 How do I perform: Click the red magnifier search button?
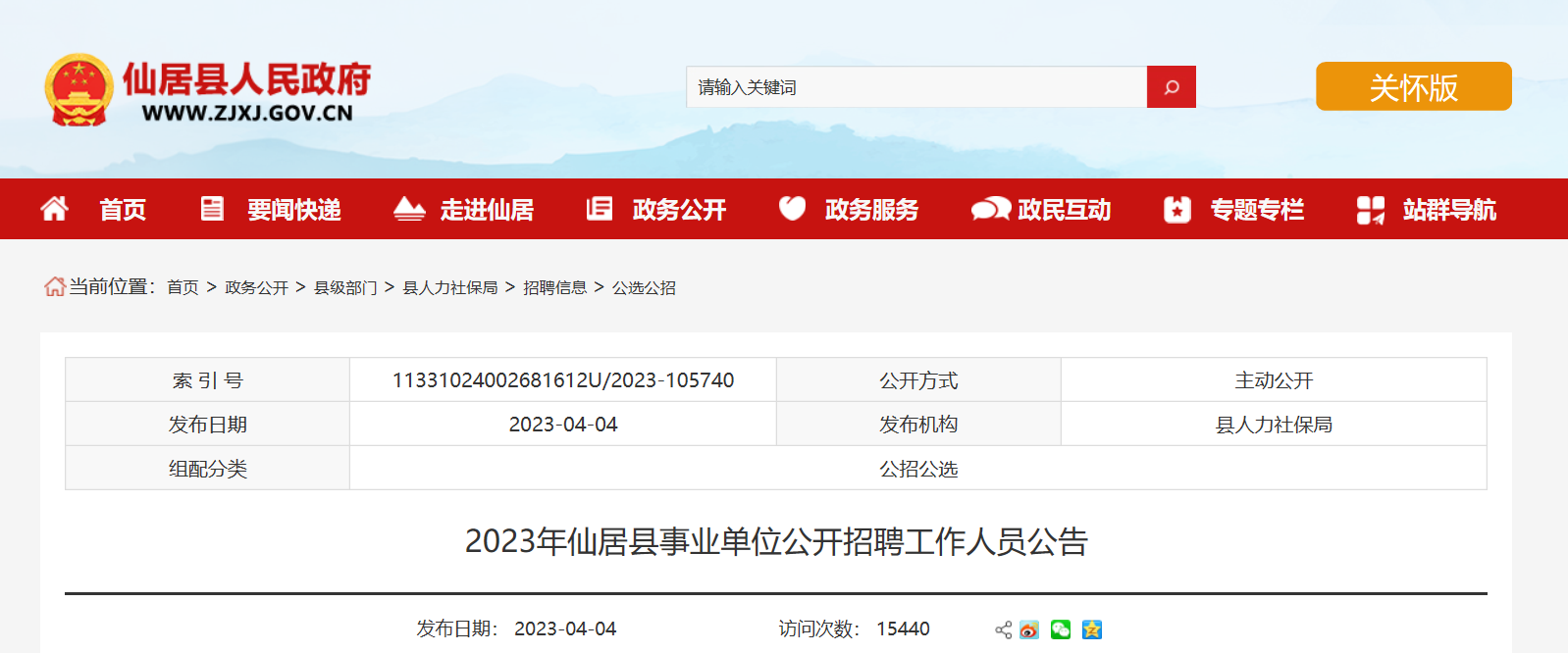point(1171,87)
